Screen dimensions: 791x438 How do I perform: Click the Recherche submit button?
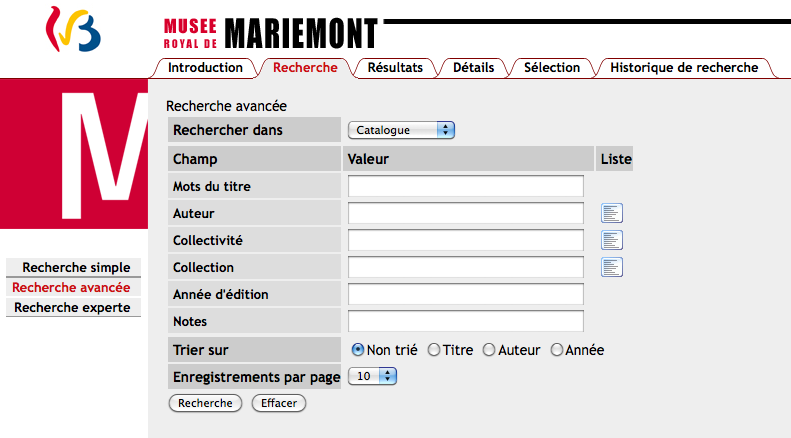(205, 403)
